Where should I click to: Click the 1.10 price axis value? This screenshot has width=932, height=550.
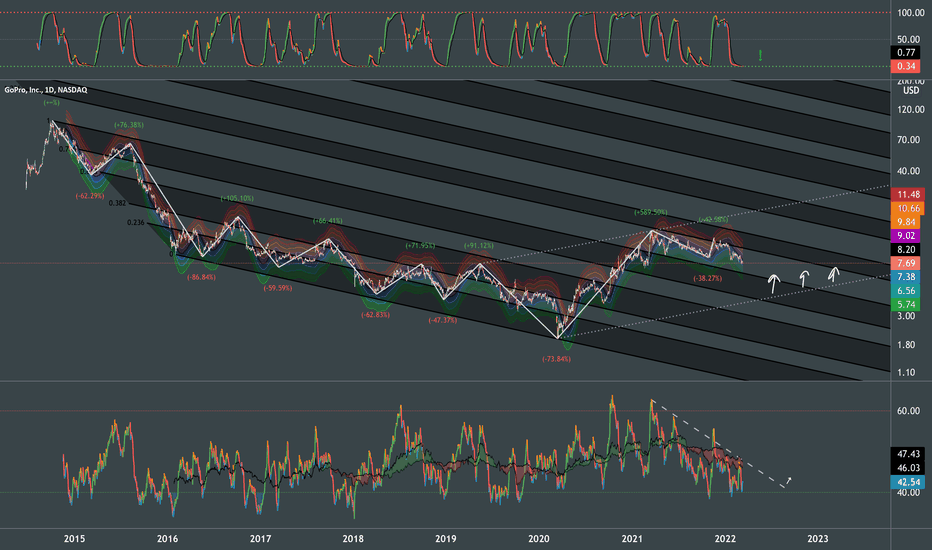[x=906, y=373]
